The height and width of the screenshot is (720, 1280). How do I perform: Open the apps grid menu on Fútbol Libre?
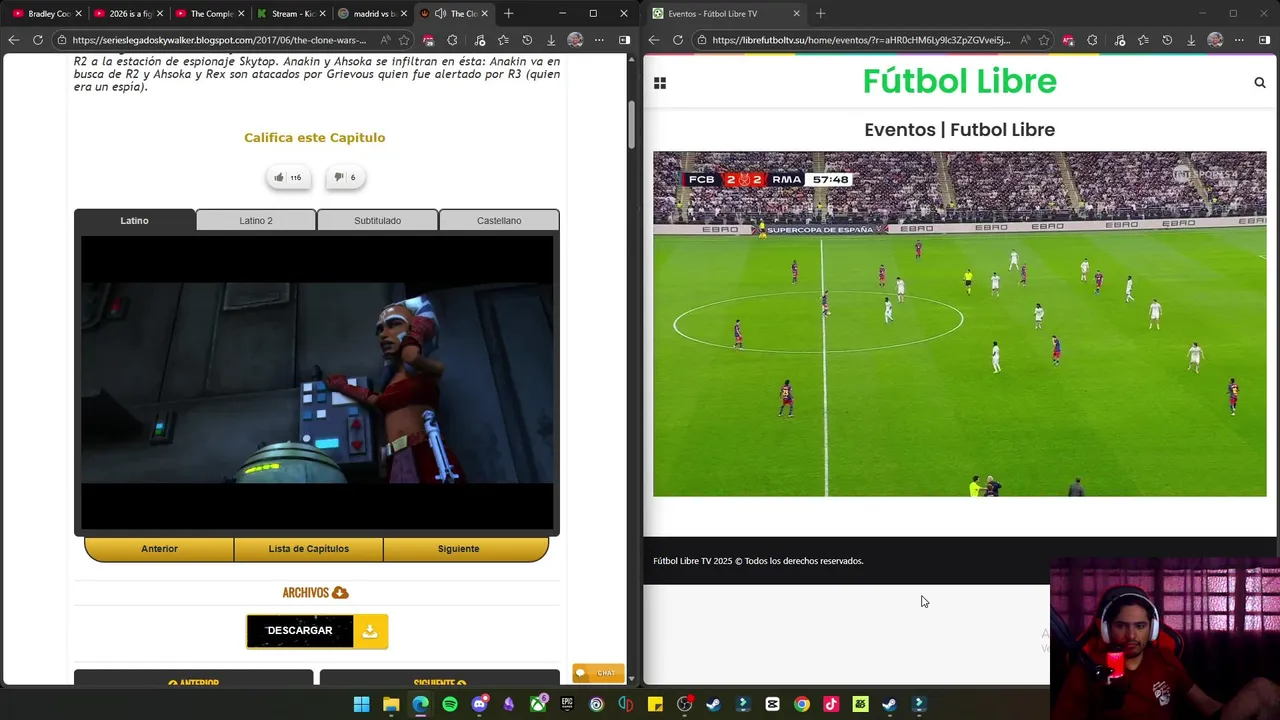(660, 83)
